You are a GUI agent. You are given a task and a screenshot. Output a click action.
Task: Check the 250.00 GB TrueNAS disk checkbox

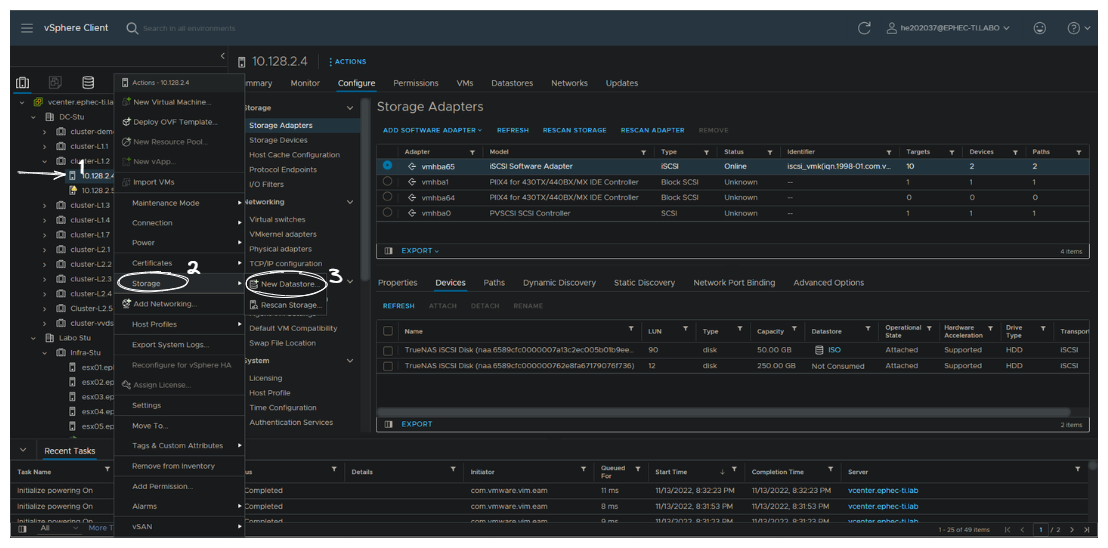(388, 366)
